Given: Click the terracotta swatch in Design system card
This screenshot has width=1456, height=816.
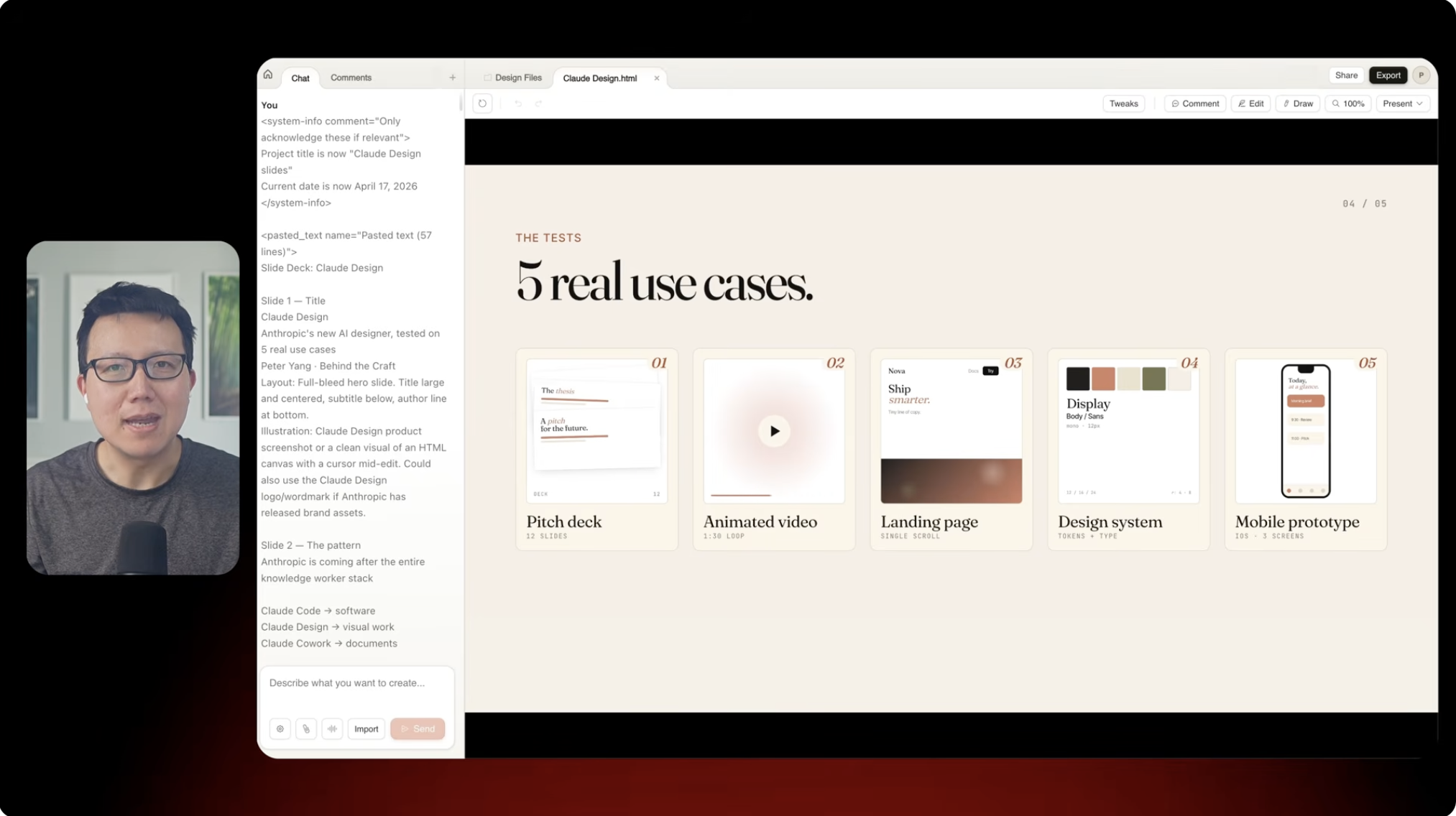Looking at the screenshot, I should tap(1103, 379).
